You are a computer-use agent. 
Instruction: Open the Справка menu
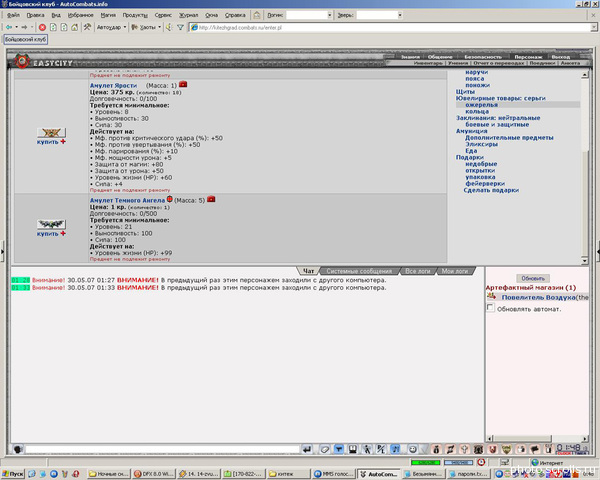[235, 15]
